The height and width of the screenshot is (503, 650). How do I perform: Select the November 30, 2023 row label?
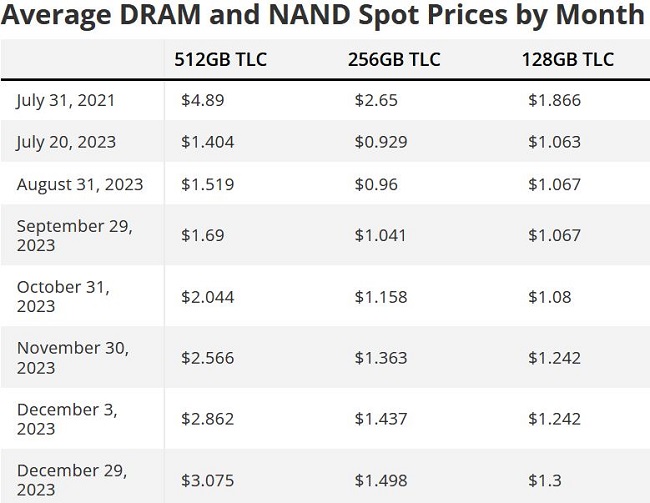(73, 357)
